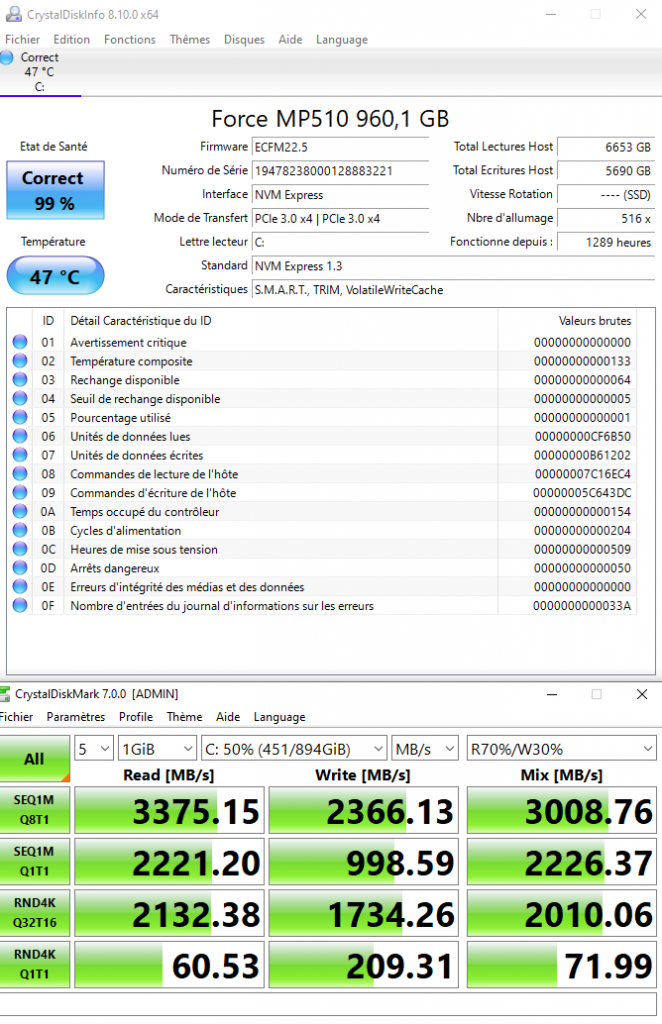Click the Nbre d'allumage value 516 x

[606, 218]
